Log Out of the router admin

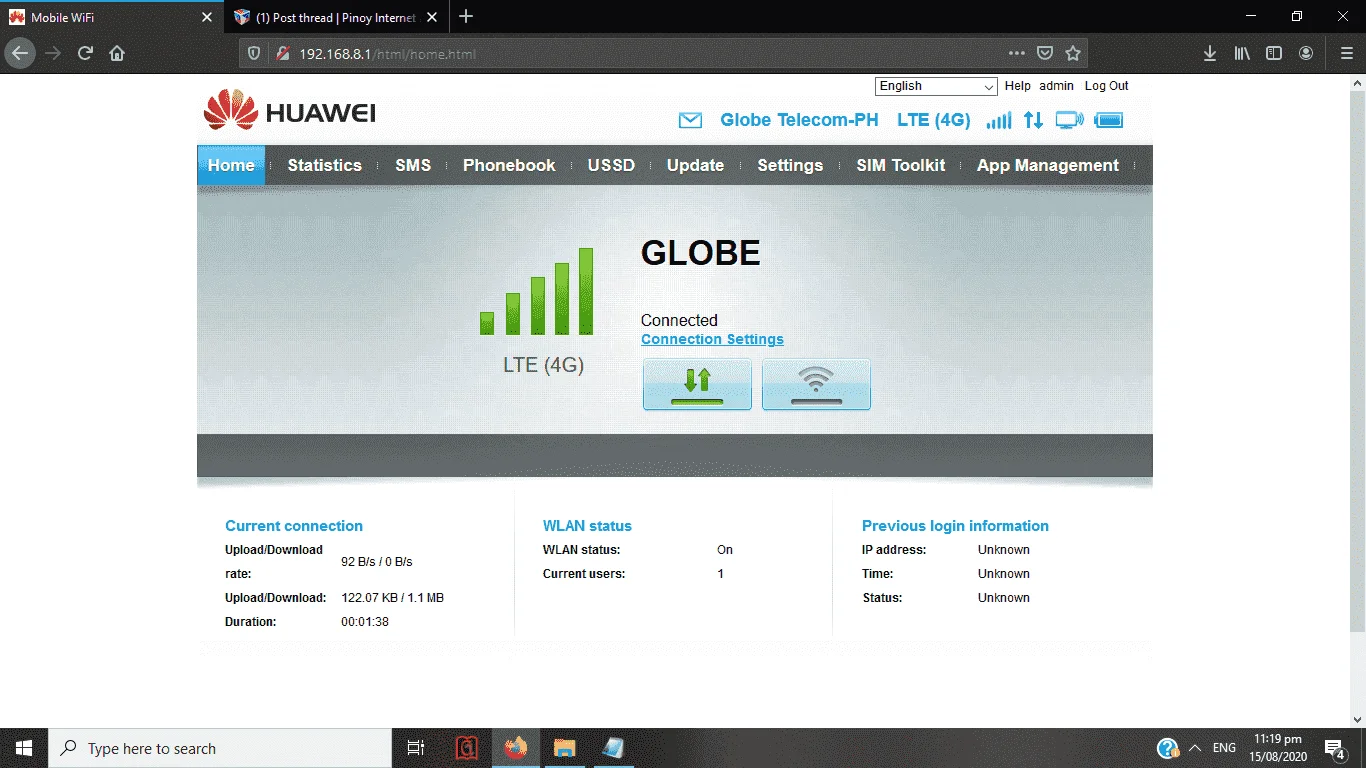1106,86
